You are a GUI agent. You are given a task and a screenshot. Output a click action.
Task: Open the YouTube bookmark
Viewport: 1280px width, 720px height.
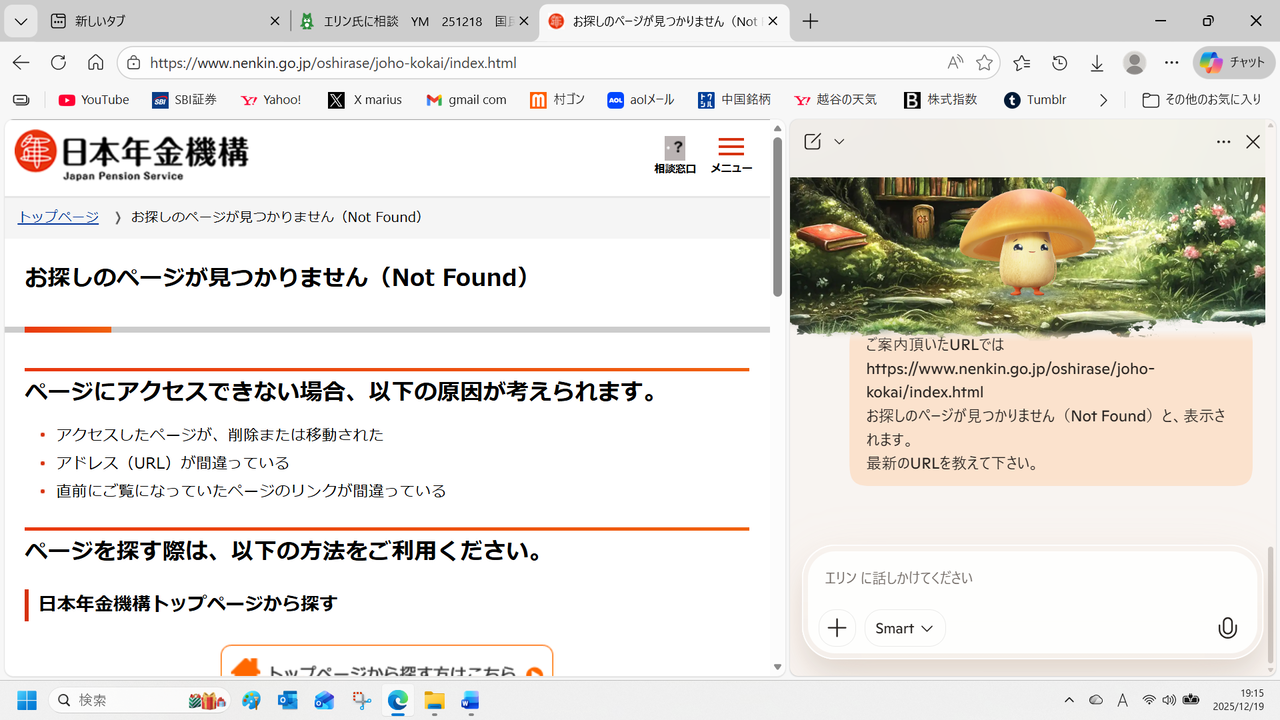coord(94,100)
